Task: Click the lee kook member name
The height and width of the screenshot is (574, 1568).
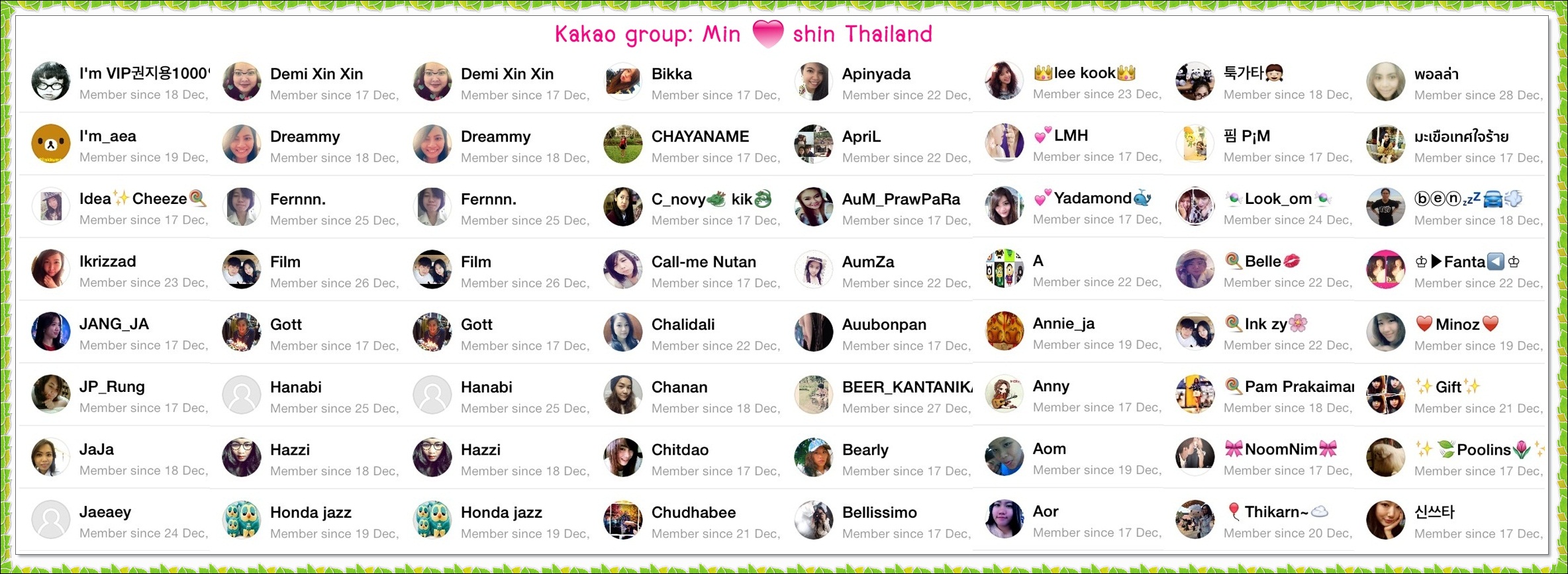Action: [1085, 73]
